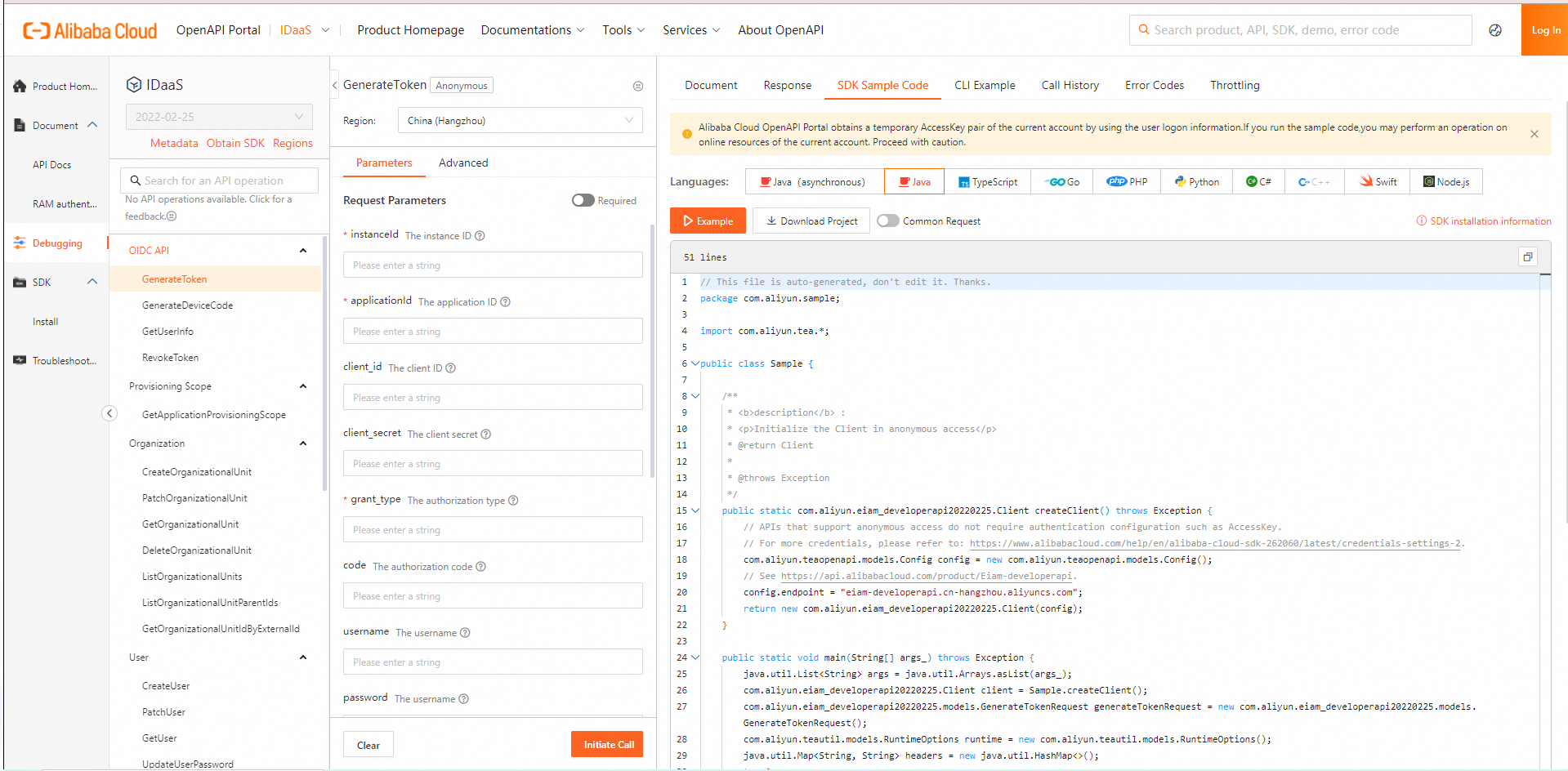Switch to the Throttling tab
1568x771 pixels.
tap(1235, 85)
